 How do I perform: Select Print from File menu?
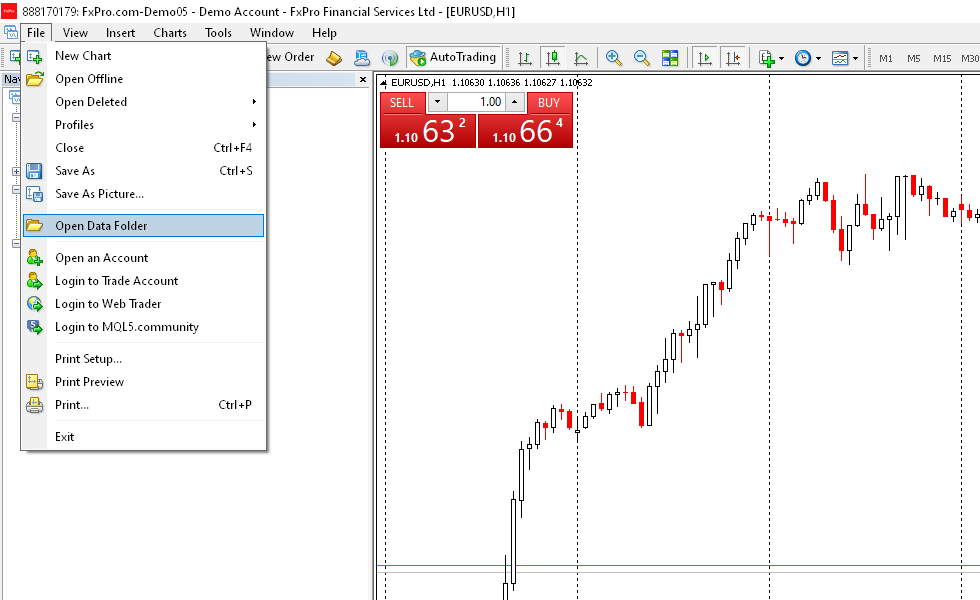pos(143,405)
